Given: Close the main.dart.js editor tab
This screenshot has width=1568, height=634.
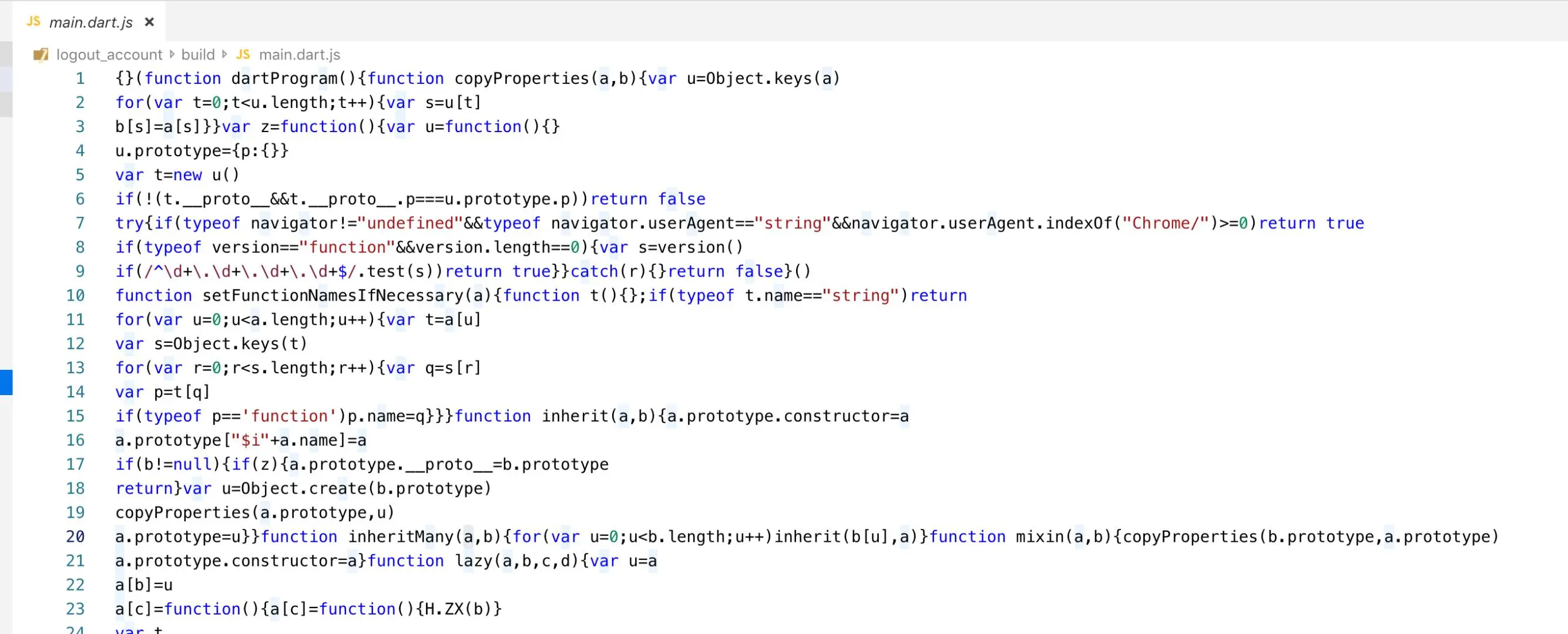Looking at the screenshot, I should click(149, 22).
